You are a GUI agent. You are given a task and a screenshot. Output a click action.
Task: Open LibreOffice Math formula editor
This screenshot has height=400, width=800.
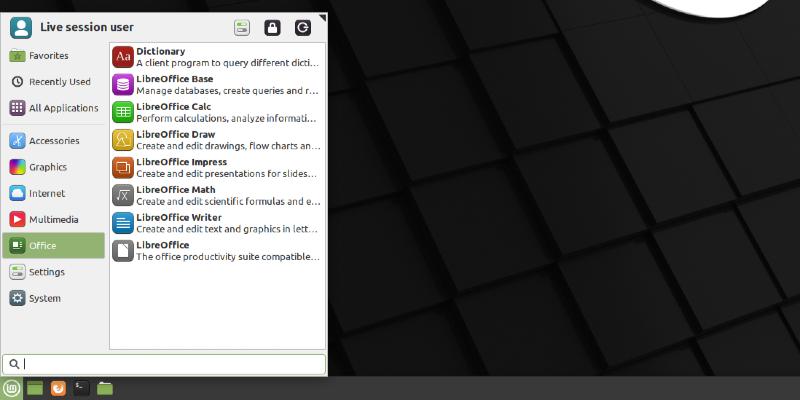tap(216, 196)
